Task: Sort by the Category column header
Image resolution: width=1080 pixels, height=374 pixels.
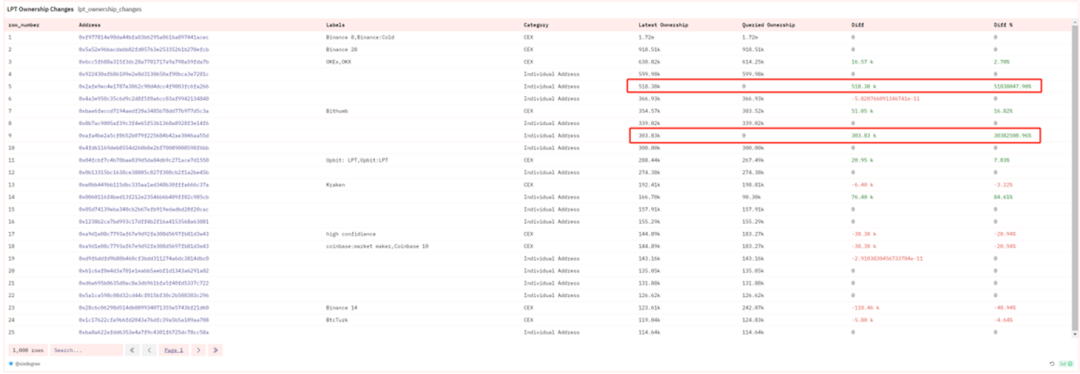Action: click(x=536, y=25)
